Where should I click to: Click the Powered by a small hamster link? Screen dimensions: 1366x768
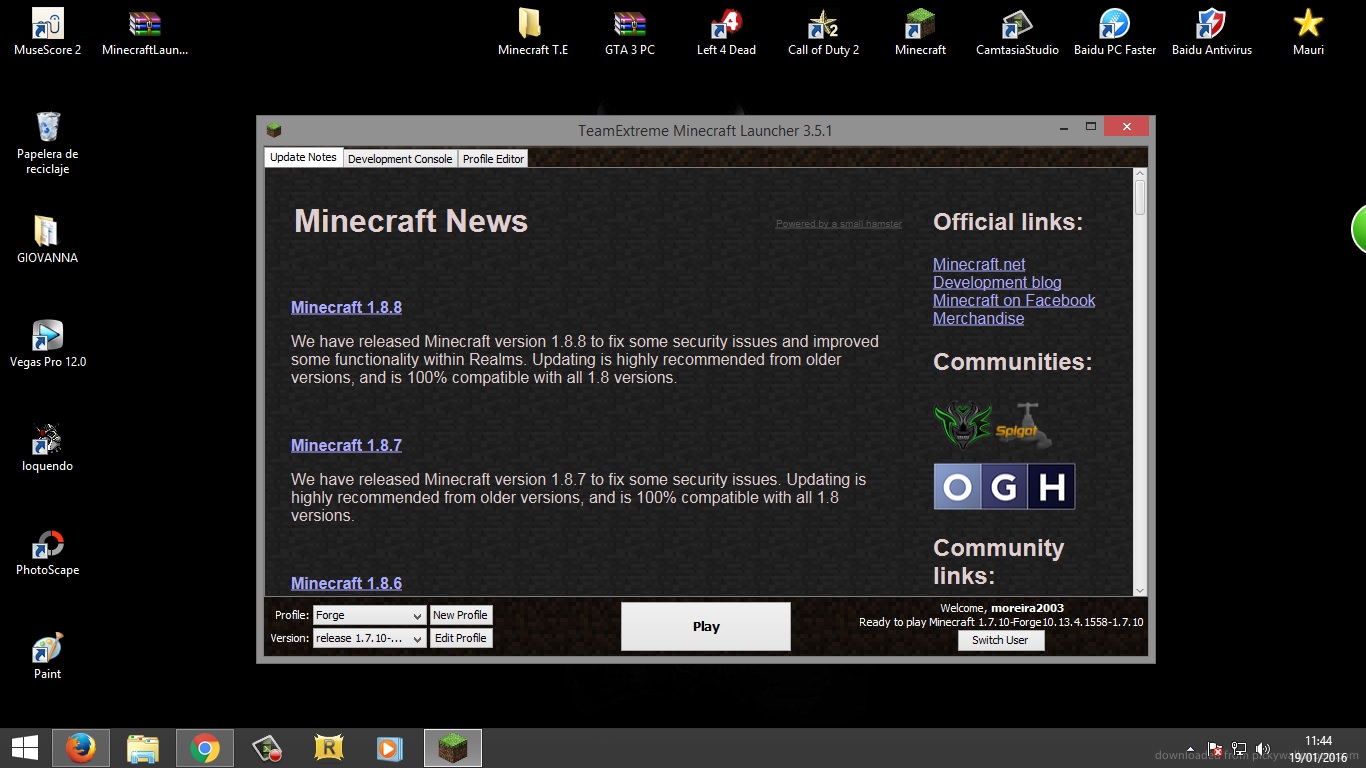click(x=838, y=224)
